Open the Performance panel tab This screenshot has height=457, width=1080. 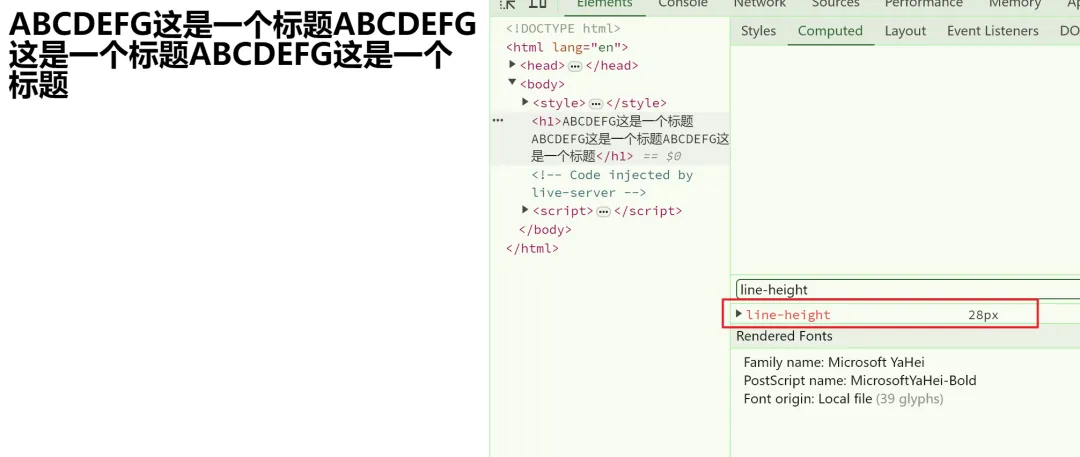click(924, 4)
